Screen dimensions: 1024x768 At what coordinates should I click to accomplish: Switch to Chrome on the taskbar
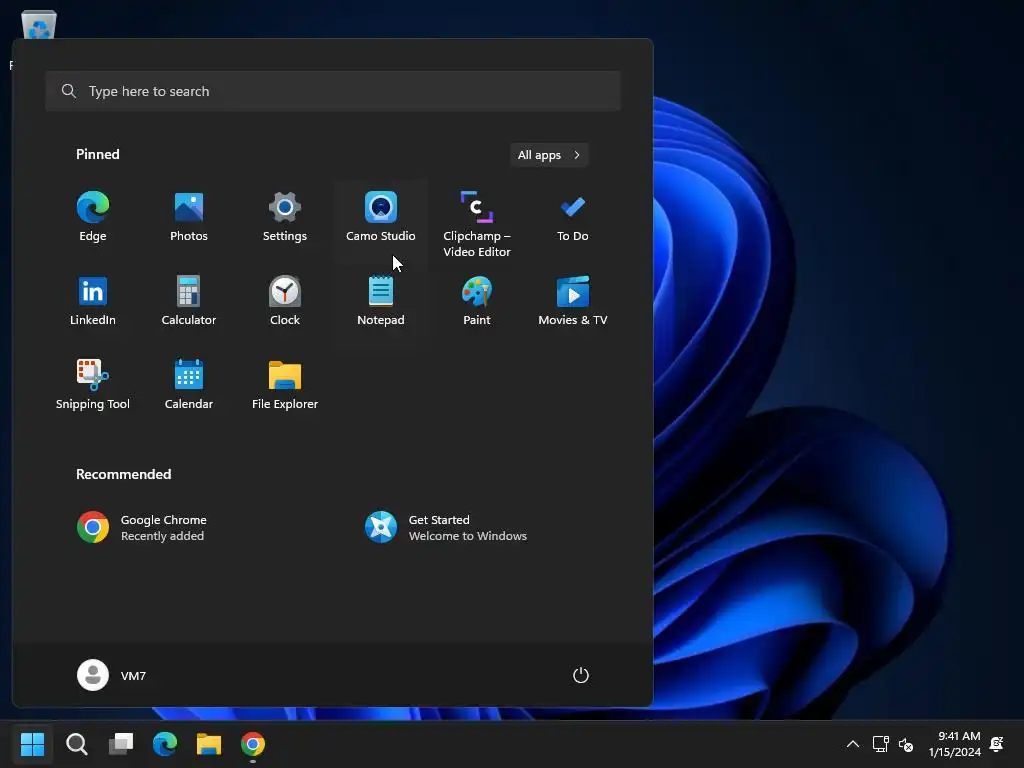click(253, 744)
